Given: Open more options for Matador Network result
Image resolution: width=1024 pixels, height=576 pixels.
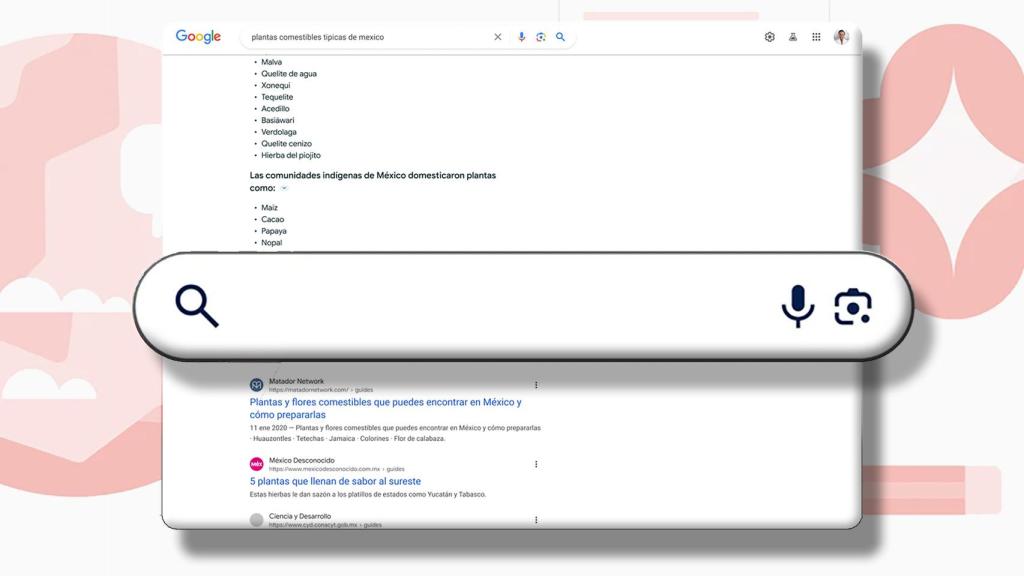Looking at the screenshot, I should 536,385.
